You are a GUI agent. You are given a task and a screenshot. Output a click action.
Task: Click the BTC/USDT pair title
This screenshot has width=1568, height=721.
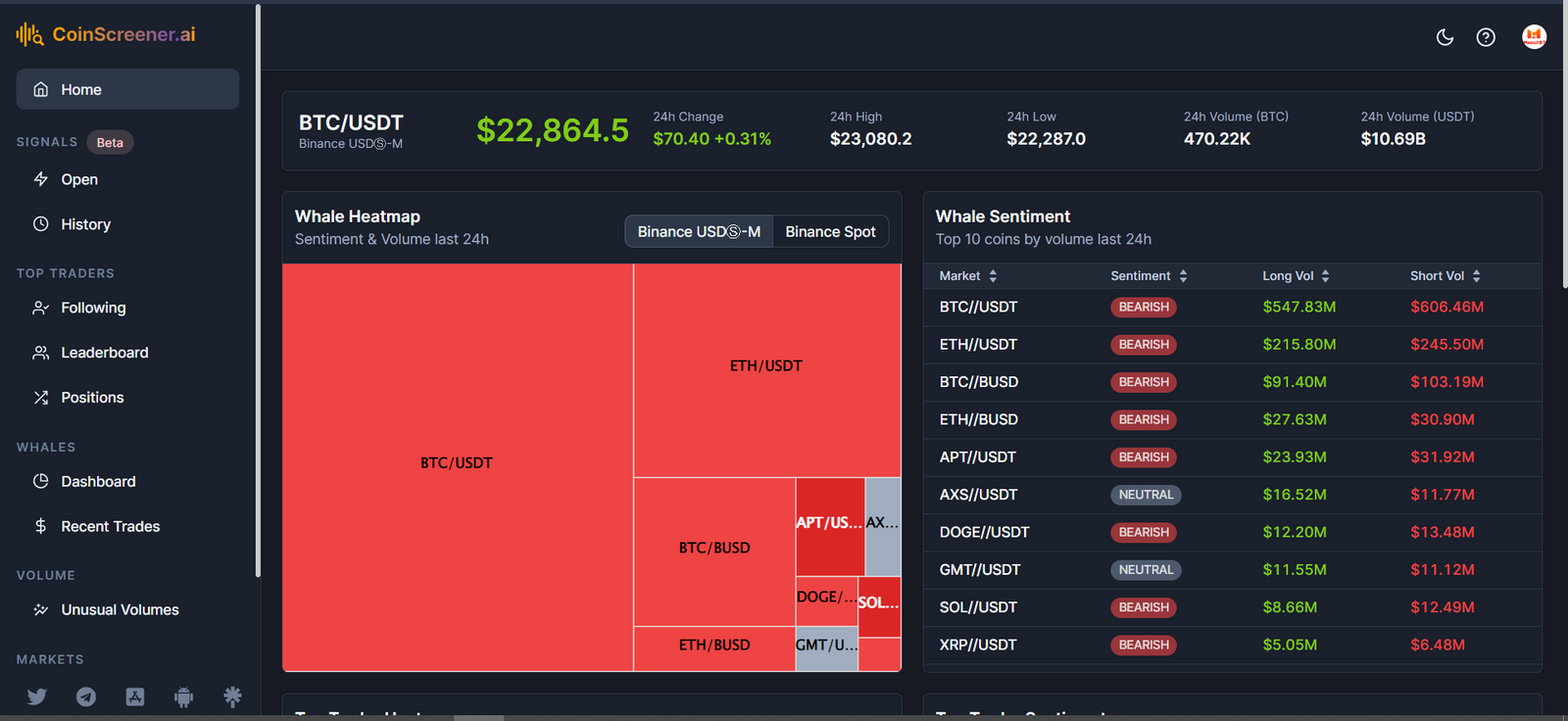351,122
